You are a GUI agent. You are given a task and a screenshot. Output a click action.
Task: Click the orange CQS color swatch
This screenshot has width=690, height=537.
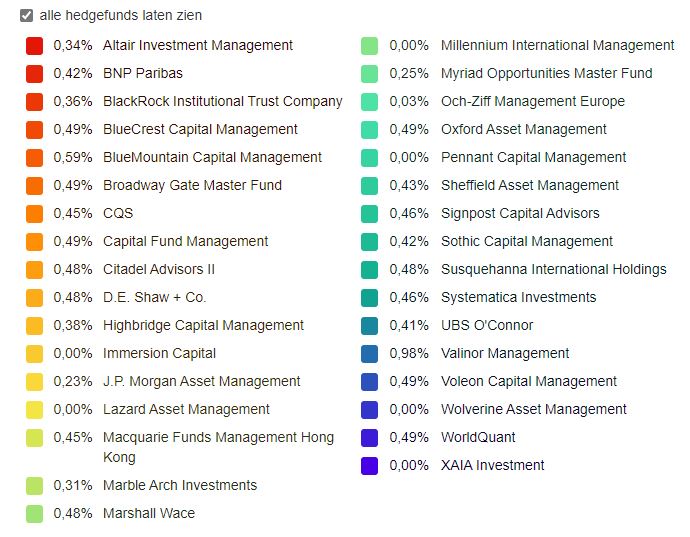35,213
